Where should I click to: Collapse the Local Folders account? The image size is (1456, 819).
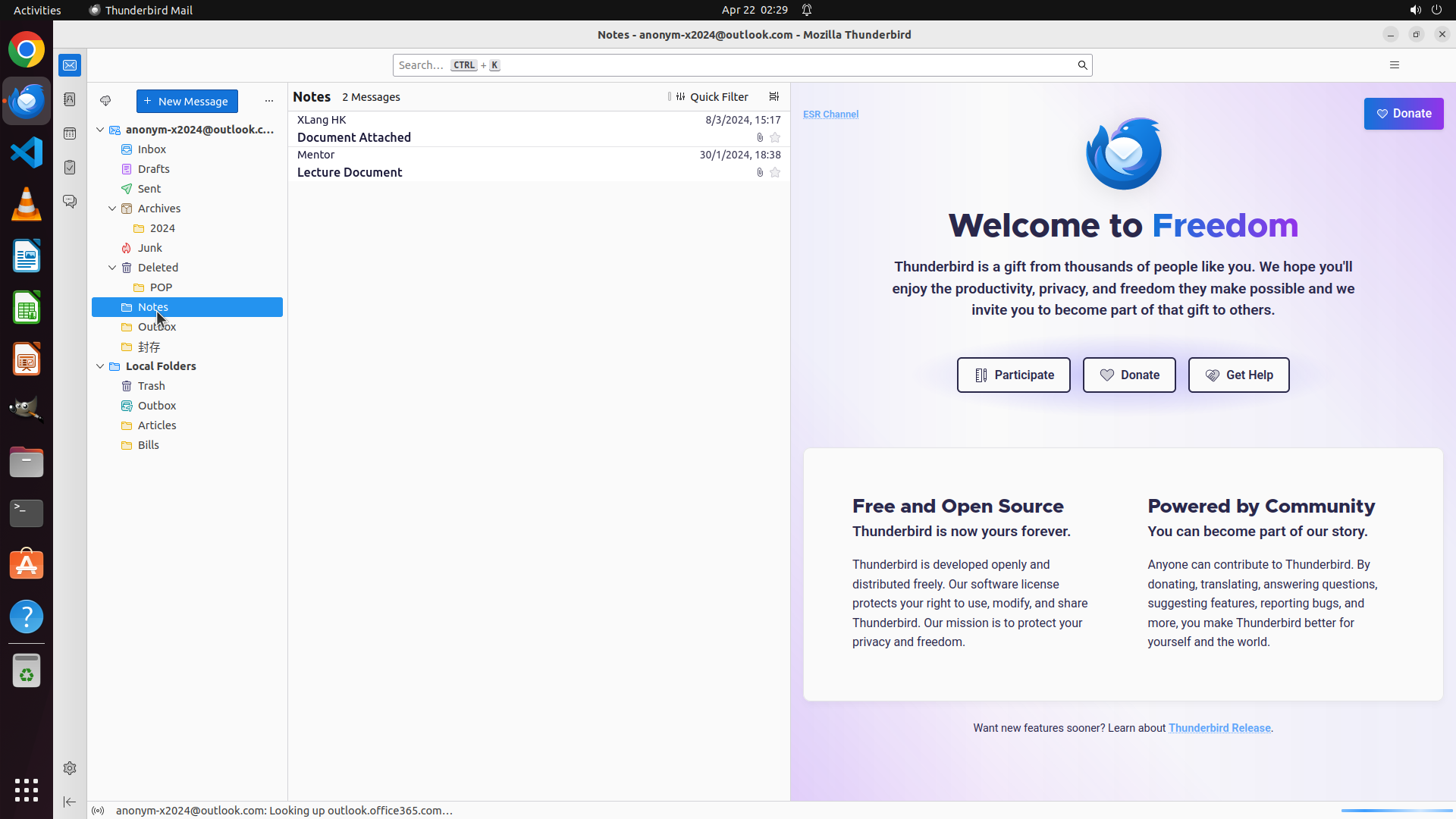100,366
